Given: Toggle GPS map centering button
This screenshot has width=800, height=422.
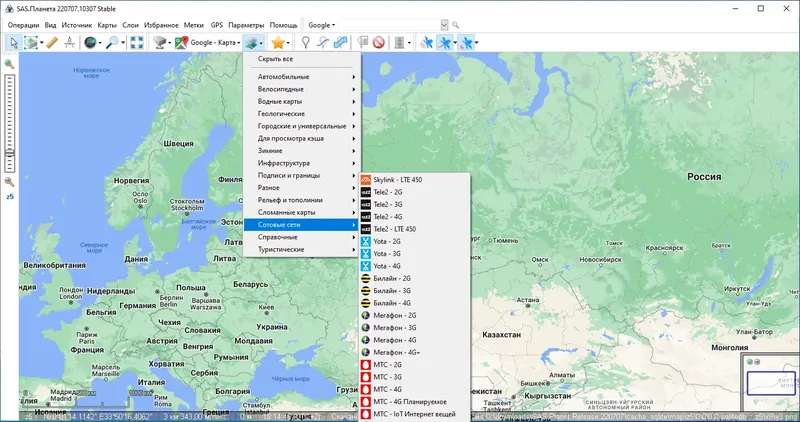Looking at the screenshot, I should coord(465,43).
